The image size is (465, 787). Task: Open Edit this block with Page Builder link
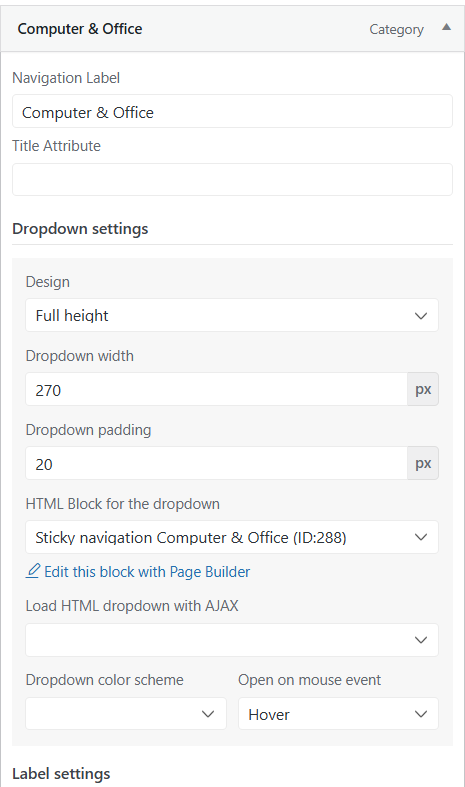[147, 572]
